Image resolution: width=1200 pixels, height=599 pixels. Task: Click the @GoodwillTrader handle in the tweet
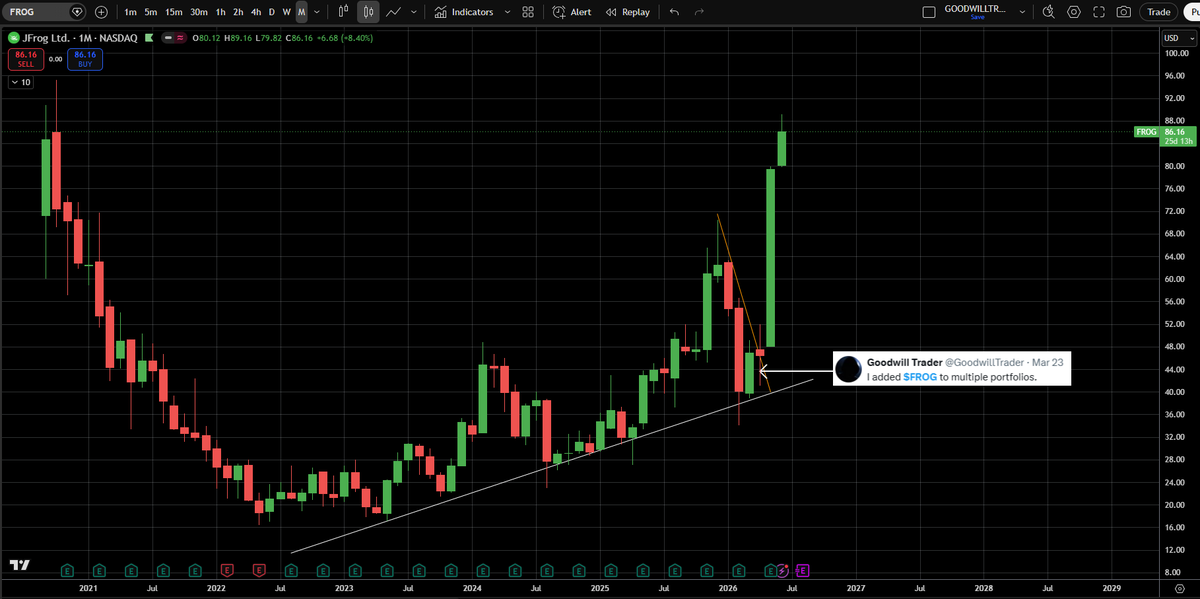(983, 362)
